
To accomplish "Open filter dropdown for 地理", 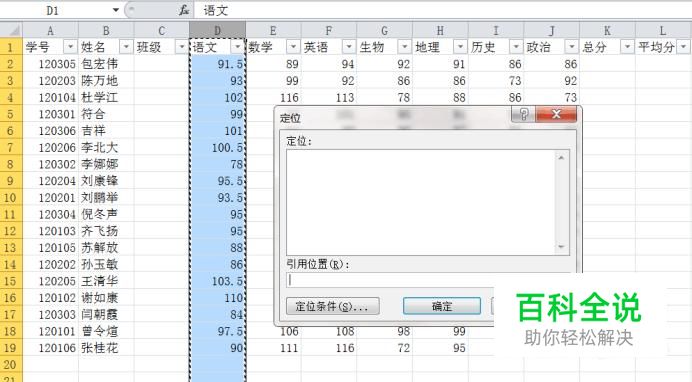I will (x=460, y=46).
